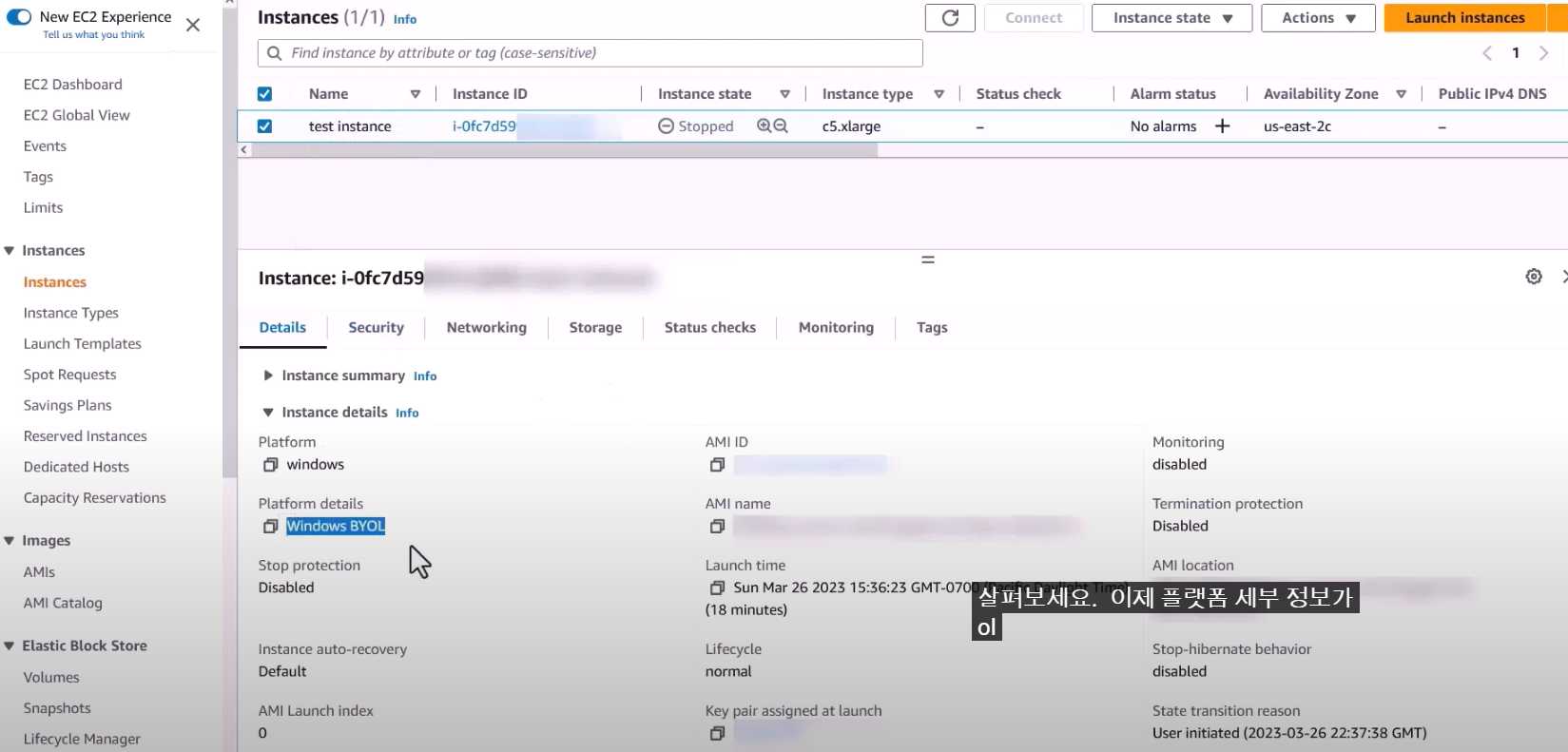This screenshot has height=752, width=1568.
Task: Copy the Platform value windows
Action: (271, 465)
